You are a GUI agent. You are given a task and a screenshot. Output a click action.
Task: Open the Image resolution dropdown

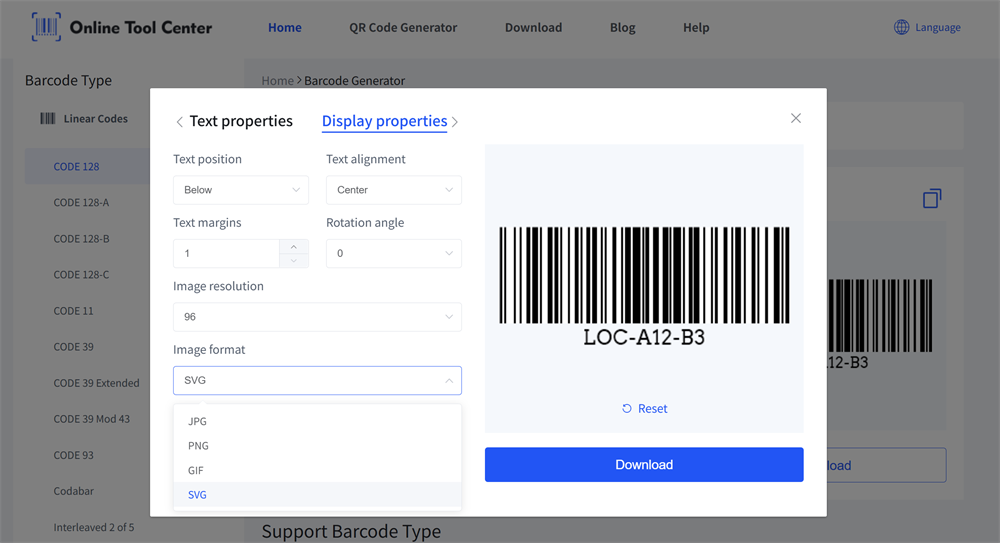[x=317, y=317]
